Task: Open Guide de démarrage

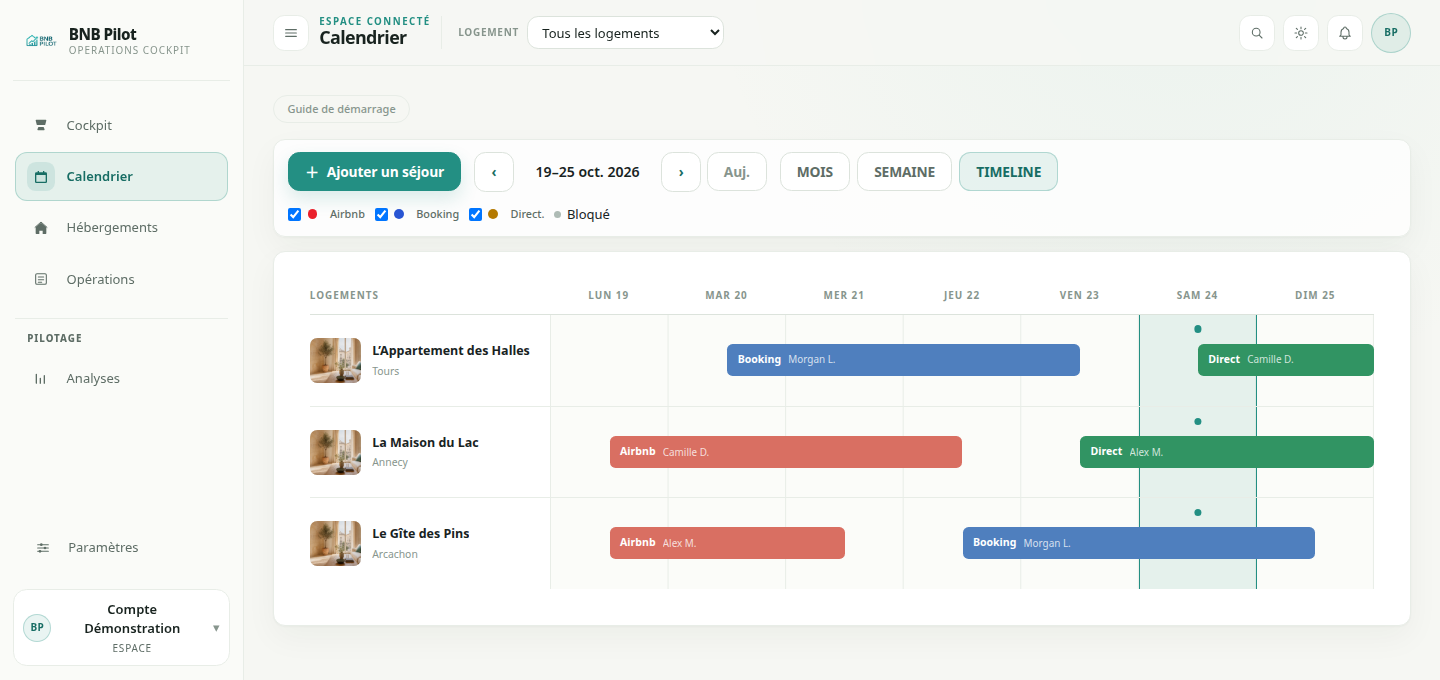Action: coord(341,109)
